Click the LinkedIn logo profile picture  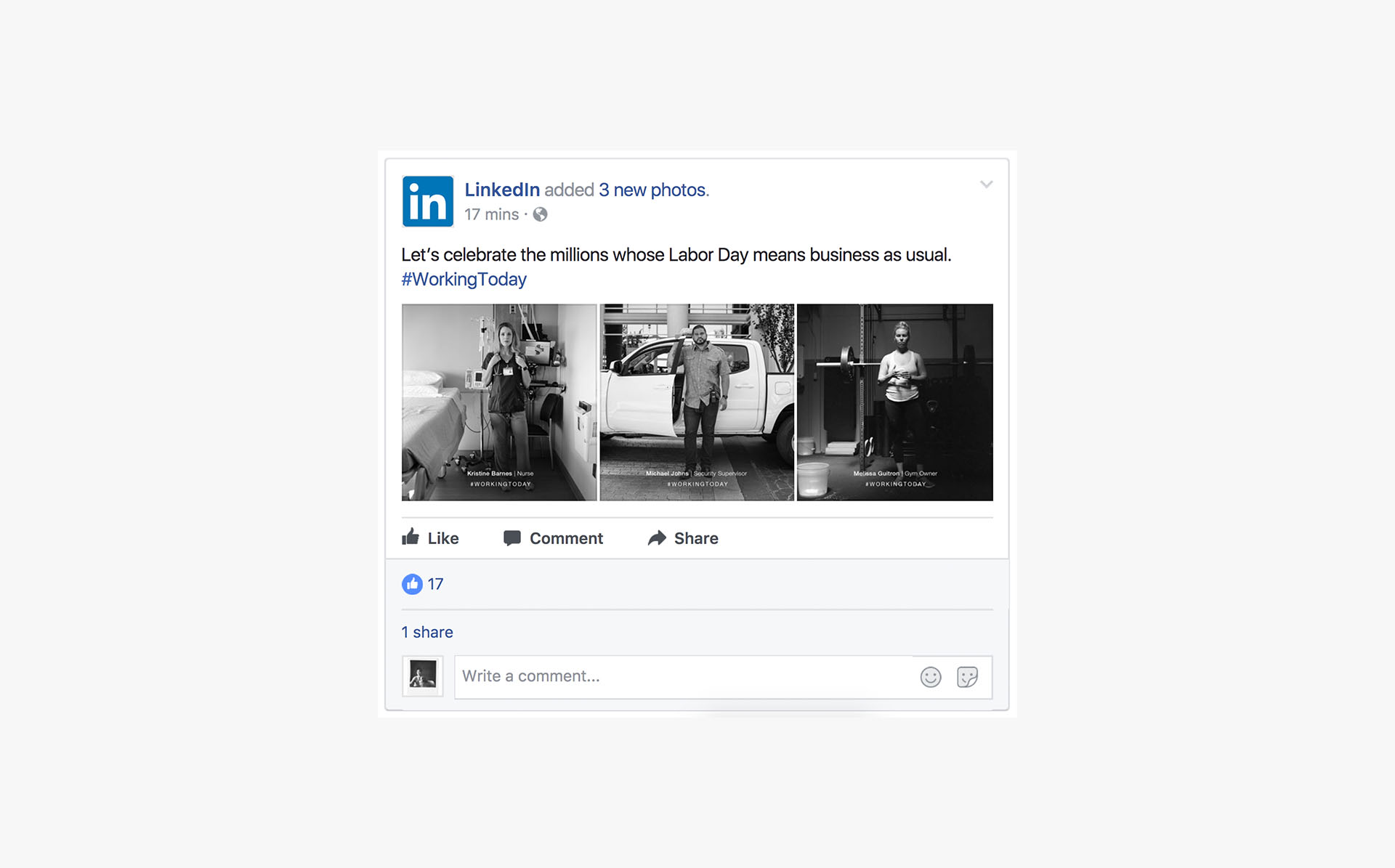point(428,201)
